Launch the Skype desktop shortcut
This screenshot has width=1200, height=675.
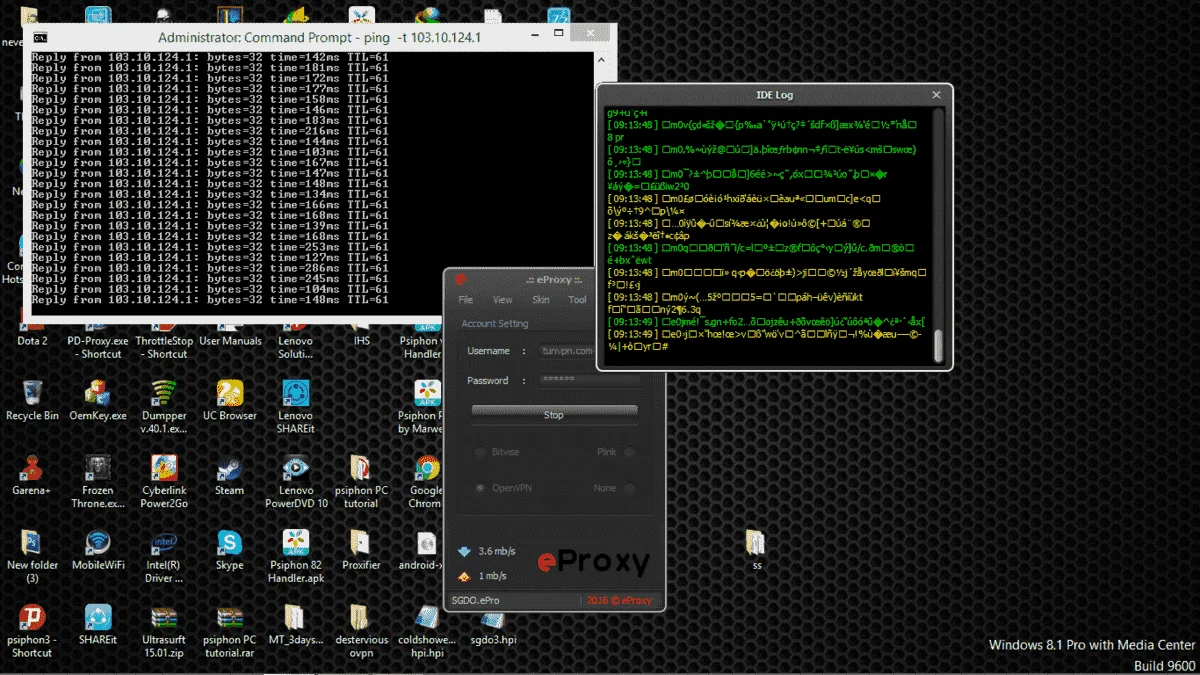point(230,549)
